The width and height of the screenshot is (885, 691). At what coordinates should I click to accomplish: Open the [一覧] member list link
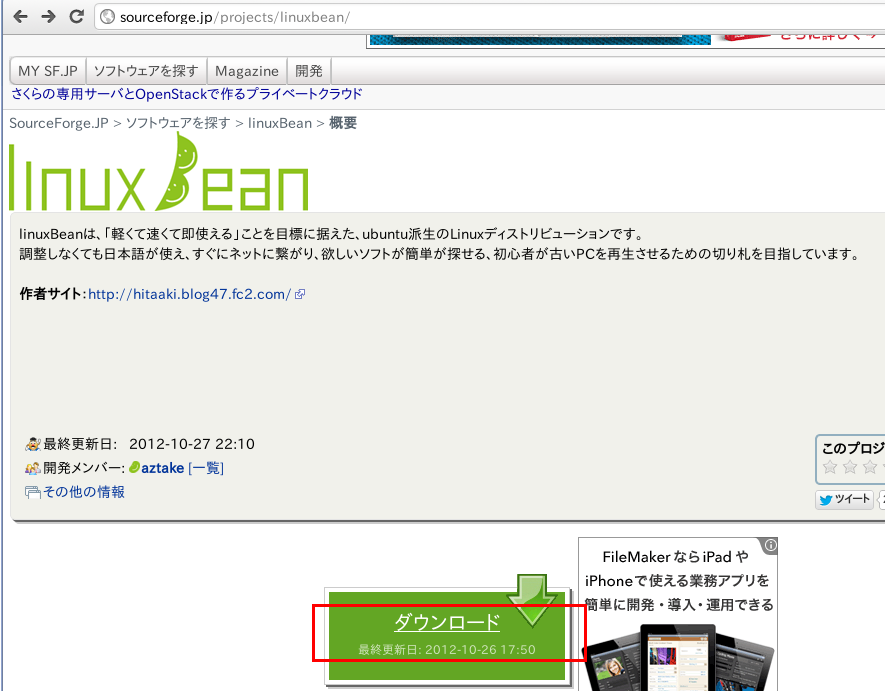pyautogui.click(x=206, y=468)
